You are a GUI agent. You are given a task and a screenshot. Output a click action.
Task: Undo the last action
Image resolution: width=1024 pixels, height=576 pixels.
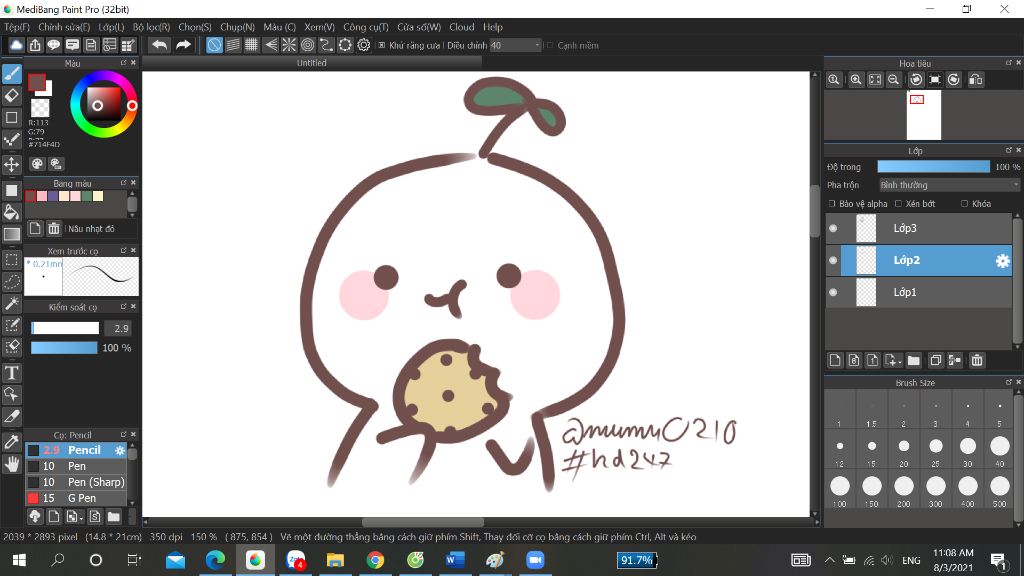159,45
